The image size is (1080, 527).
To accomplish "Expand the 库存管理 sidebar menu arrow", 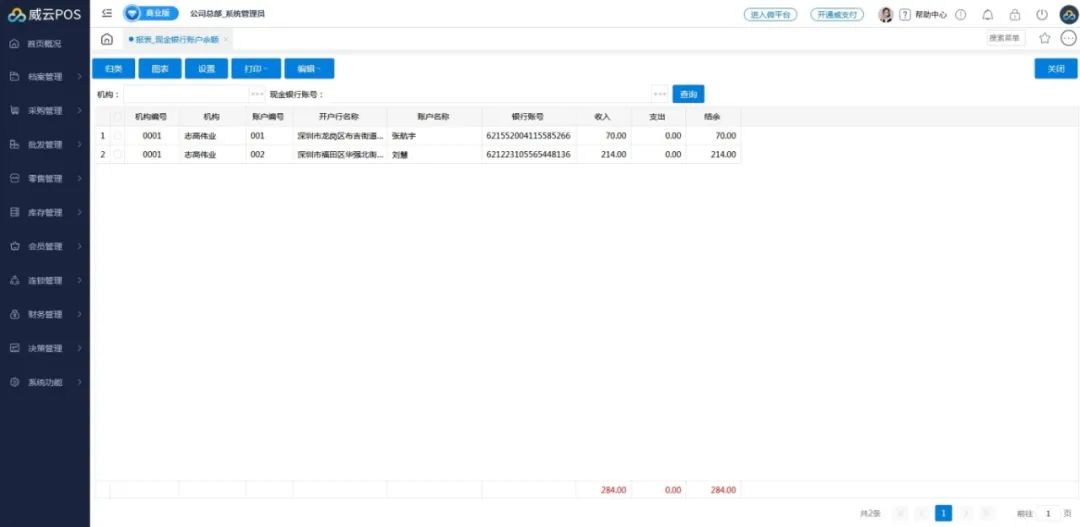I will (80, 213).
